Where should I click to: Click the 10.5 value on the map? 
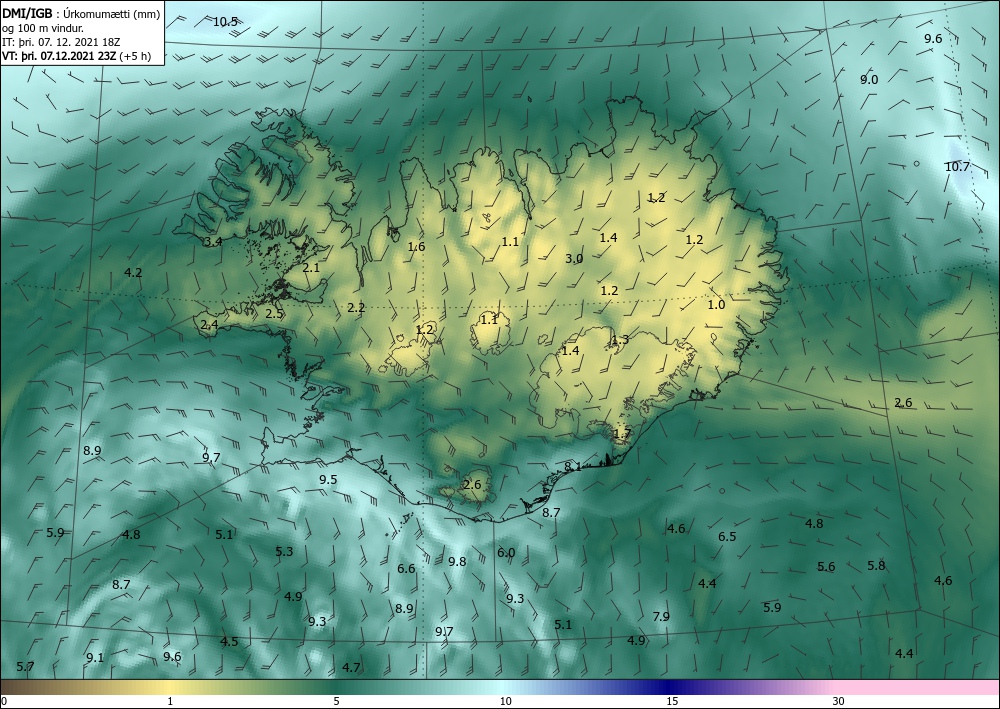[225, 22]
